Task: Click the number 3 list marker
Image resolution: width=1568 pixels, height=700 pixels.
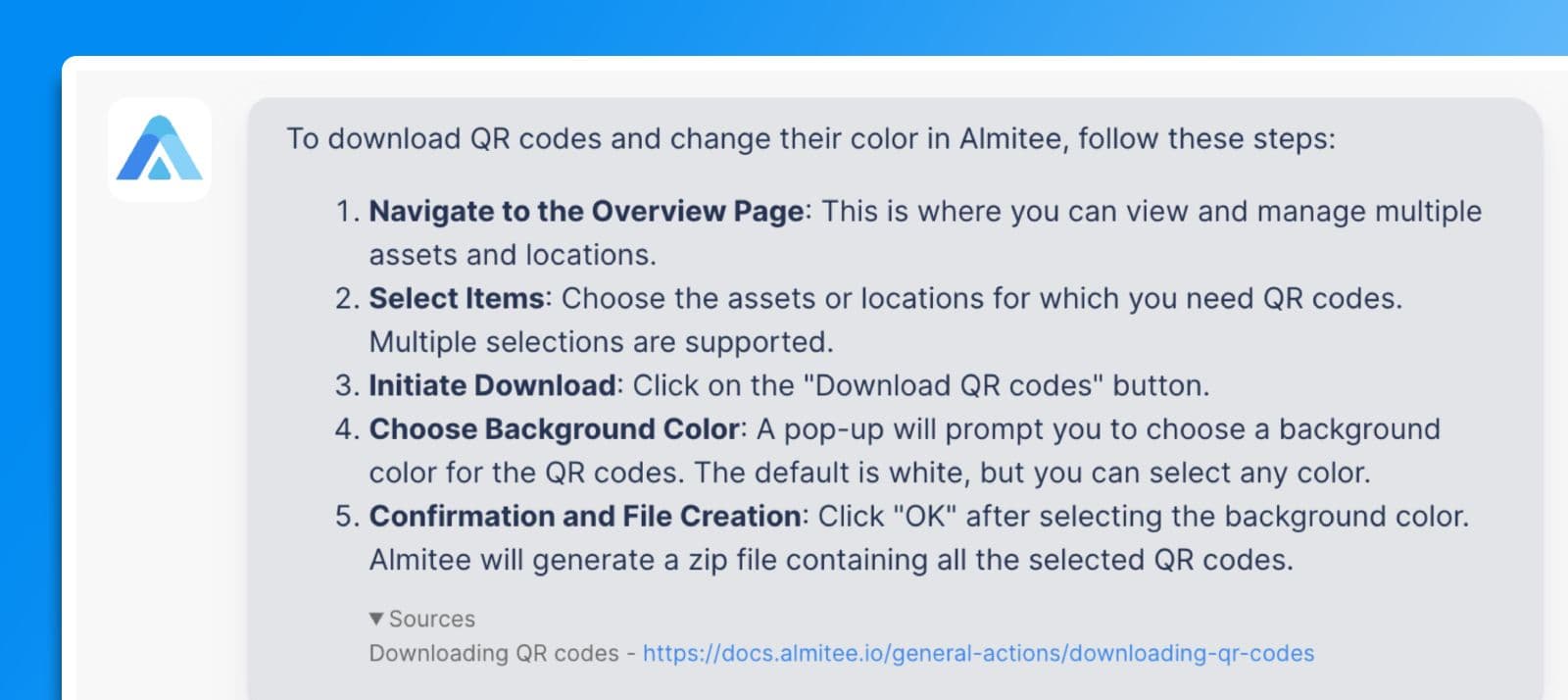Action: pyautogui.click(x=347, y=385)
